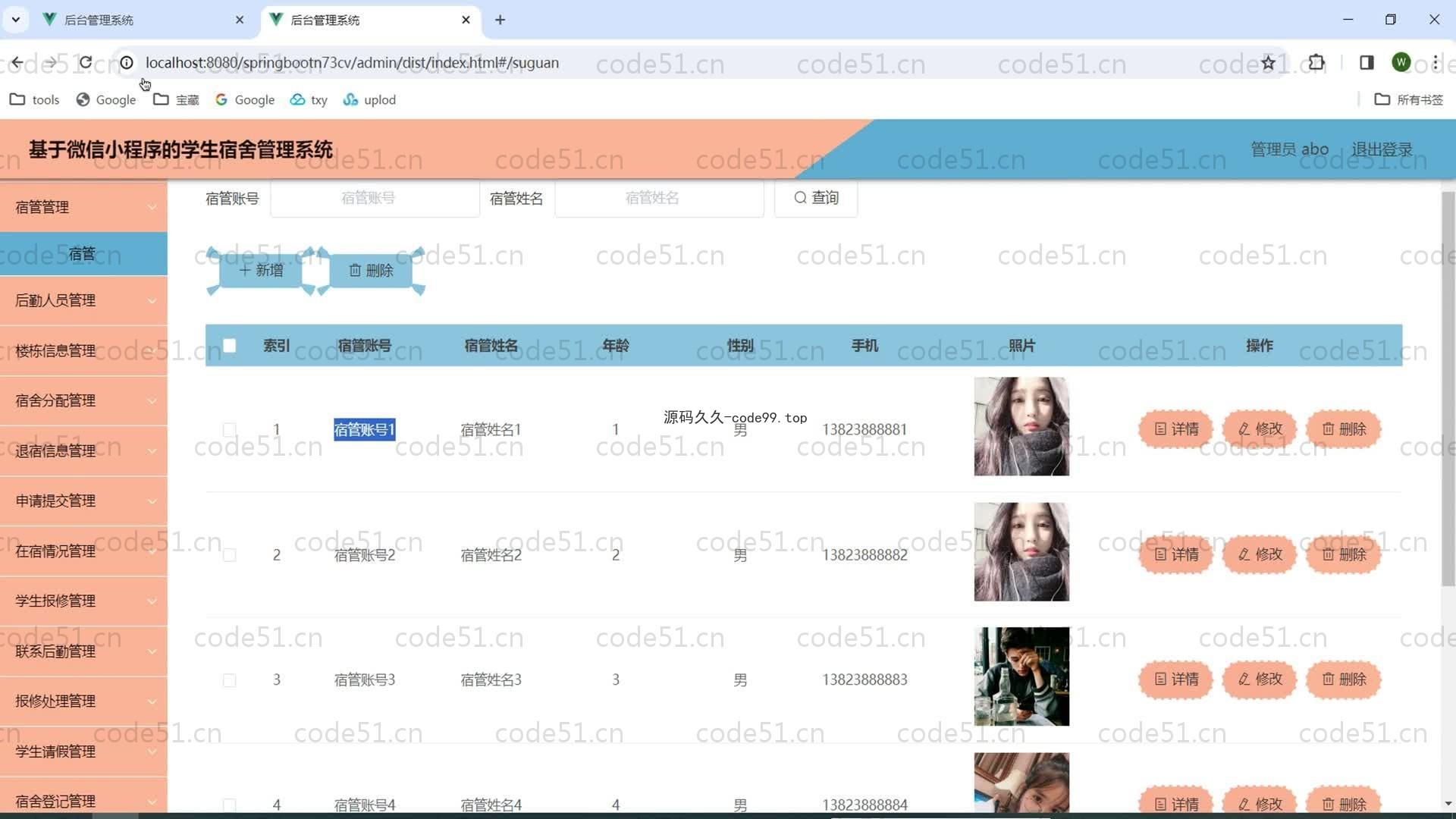Click the 手机 column header
This screenshot has width=1456, height=819.
pyautogui.click(x=864, y=346)
